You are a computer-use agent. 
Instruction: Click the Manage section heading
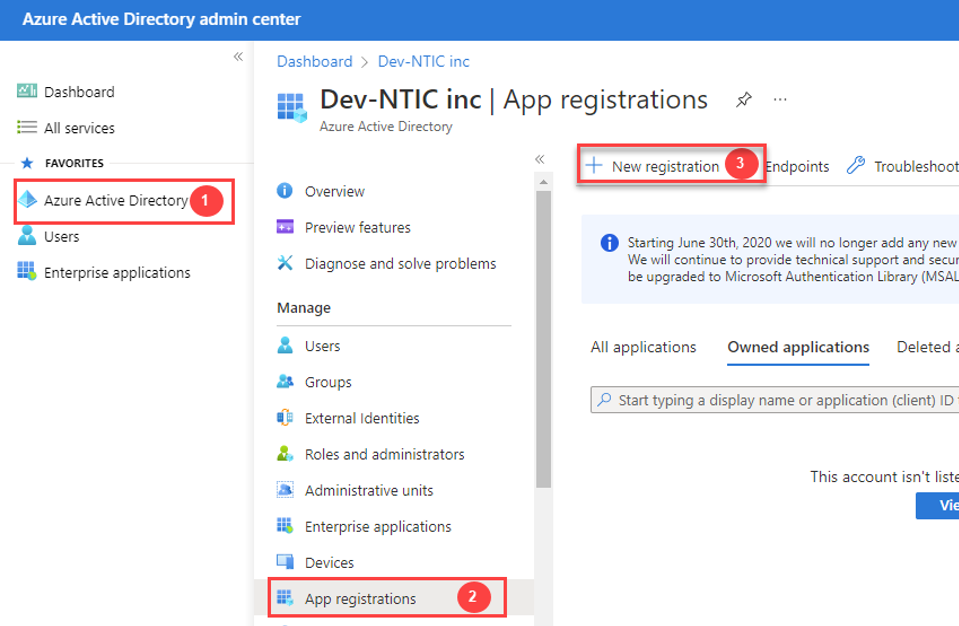tap(303, 307)
